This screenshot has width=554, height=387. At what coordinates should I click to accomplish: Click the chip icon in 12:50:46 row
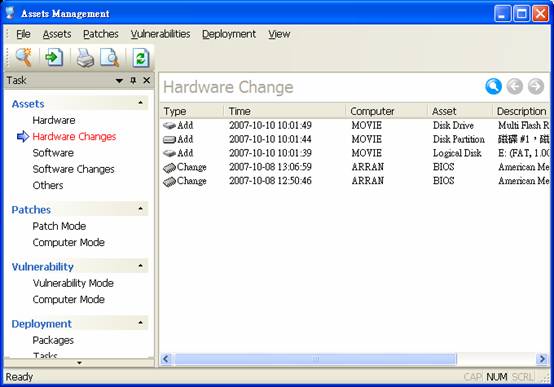(x=169, y=181)
